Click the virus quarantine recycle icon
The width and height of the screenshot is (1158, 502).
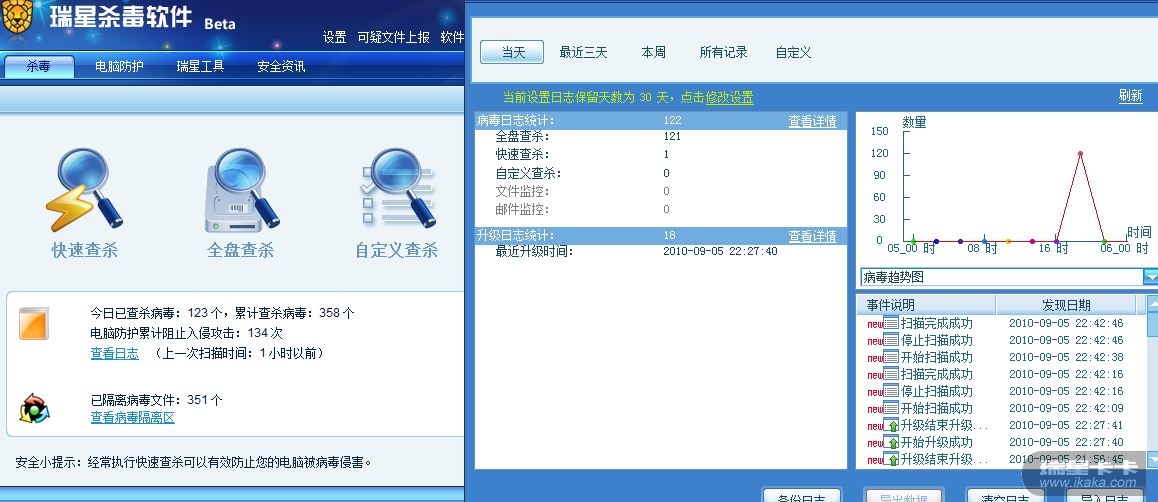point(34,408)
